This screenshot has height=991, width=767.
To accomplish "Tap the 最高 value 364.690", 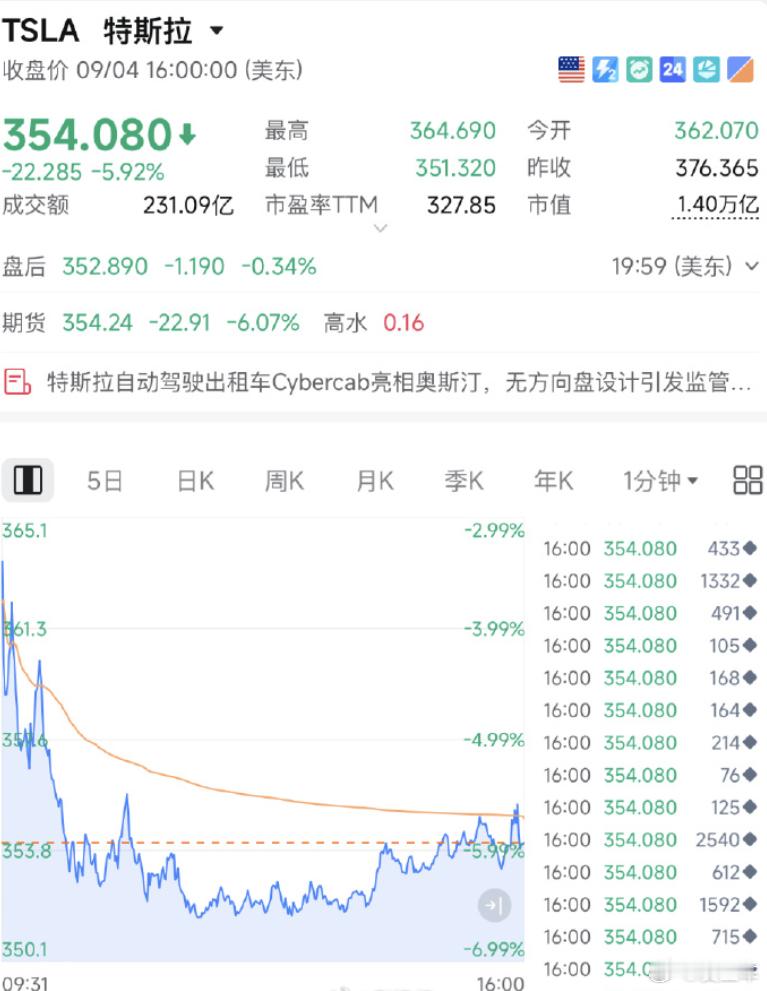I will point(452,131).
